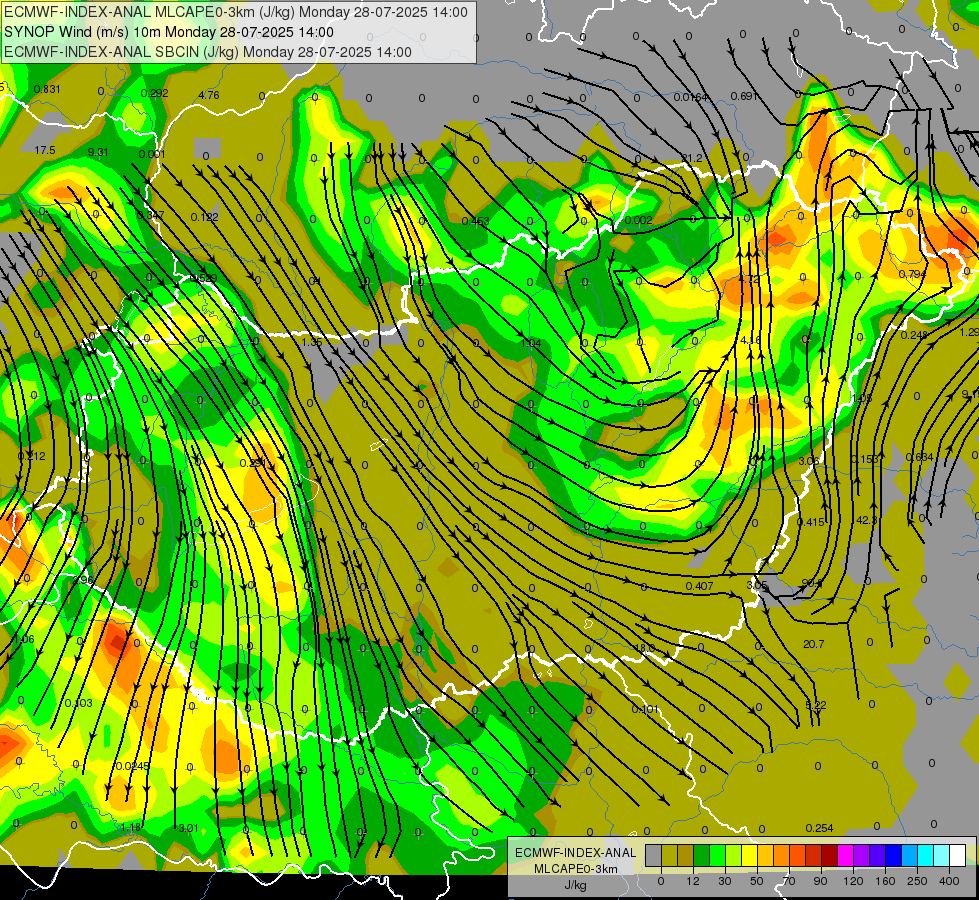Viewport: 979px width, 900px height.
Task: Click the legend tick label 90
Action: coord(820,881)
